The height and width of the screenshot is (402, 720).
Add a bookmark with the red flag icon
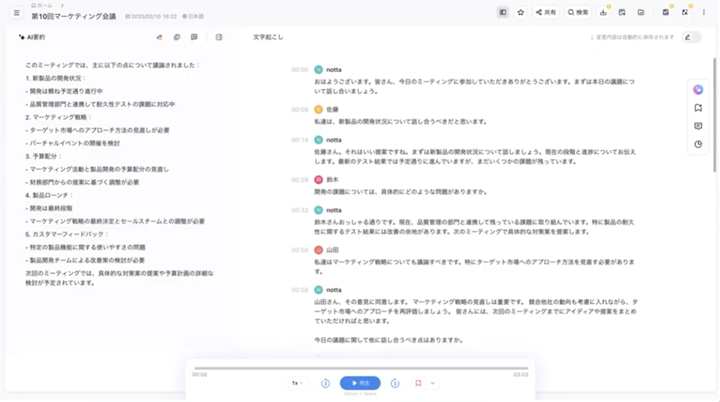(x=418, y=383)
